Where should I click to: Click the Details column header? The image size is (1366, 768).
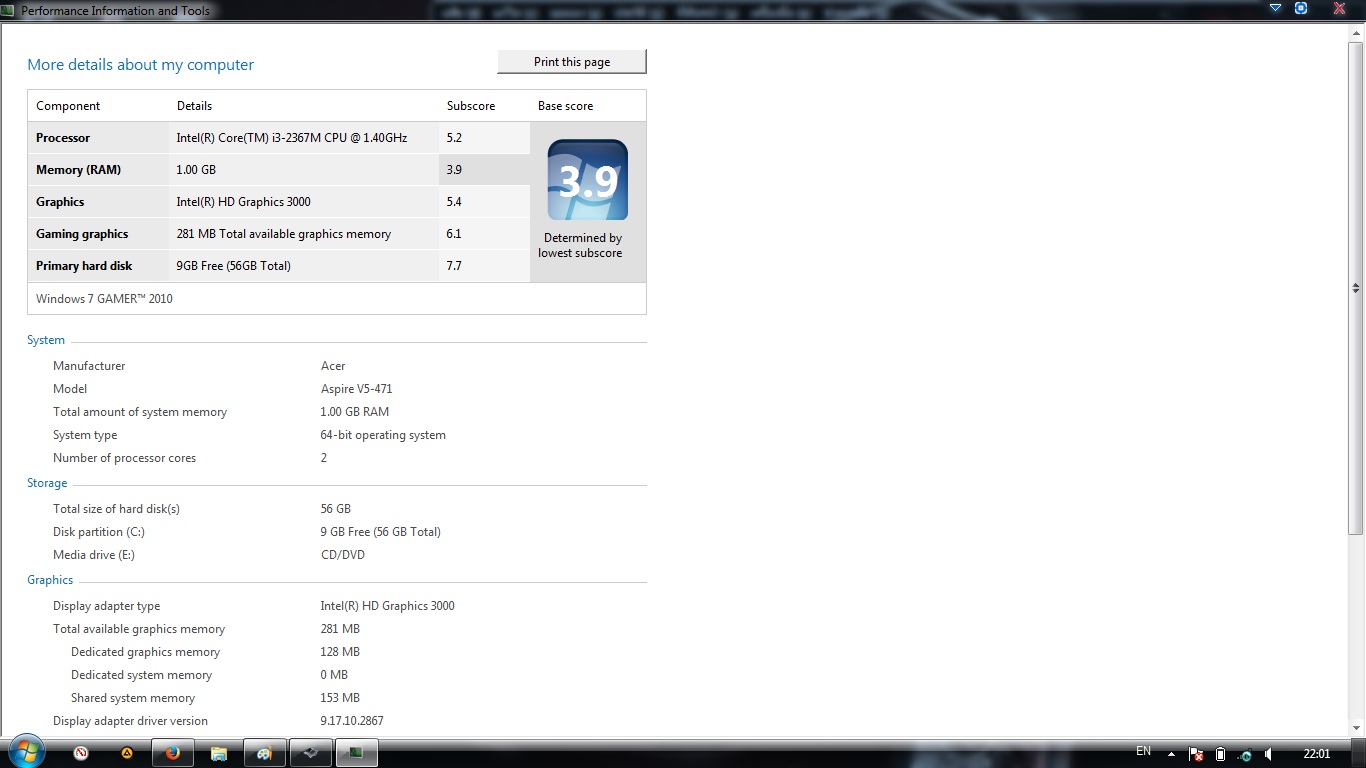point(194,106)
